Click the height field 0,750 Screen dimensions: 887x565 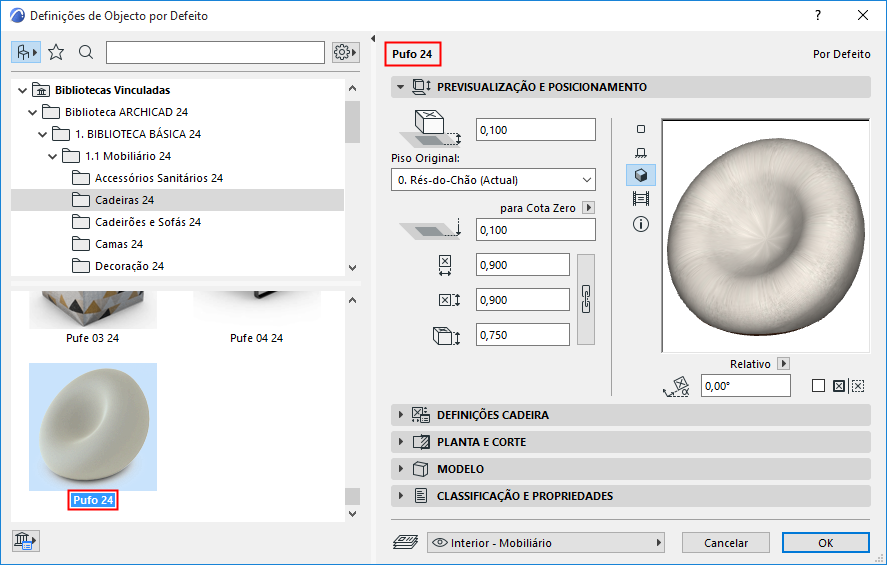click(x=523, y=335)
